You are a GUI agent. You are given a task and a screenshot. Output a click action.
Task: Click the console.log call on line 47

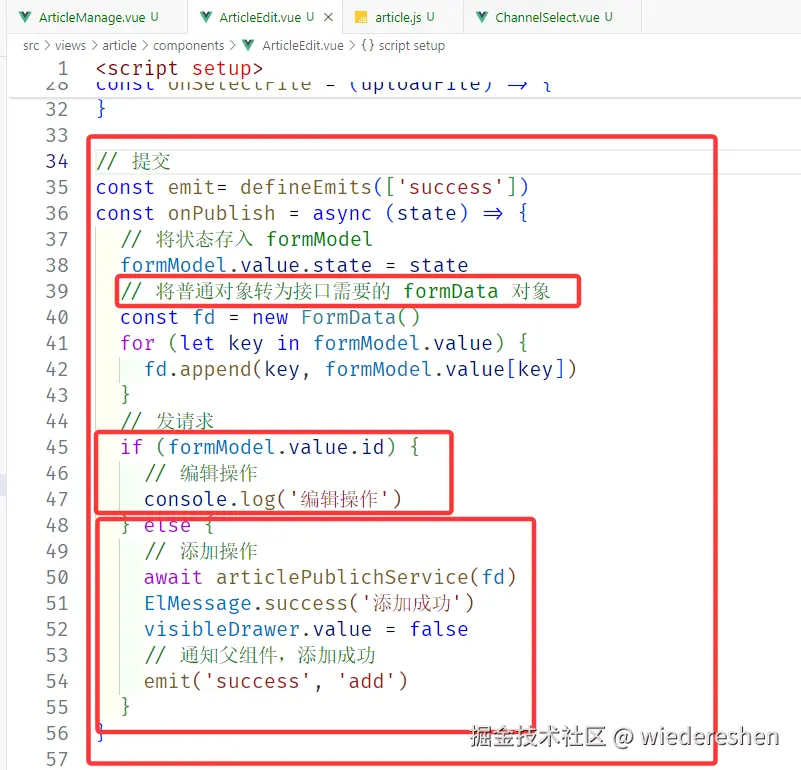coord(273,500)
